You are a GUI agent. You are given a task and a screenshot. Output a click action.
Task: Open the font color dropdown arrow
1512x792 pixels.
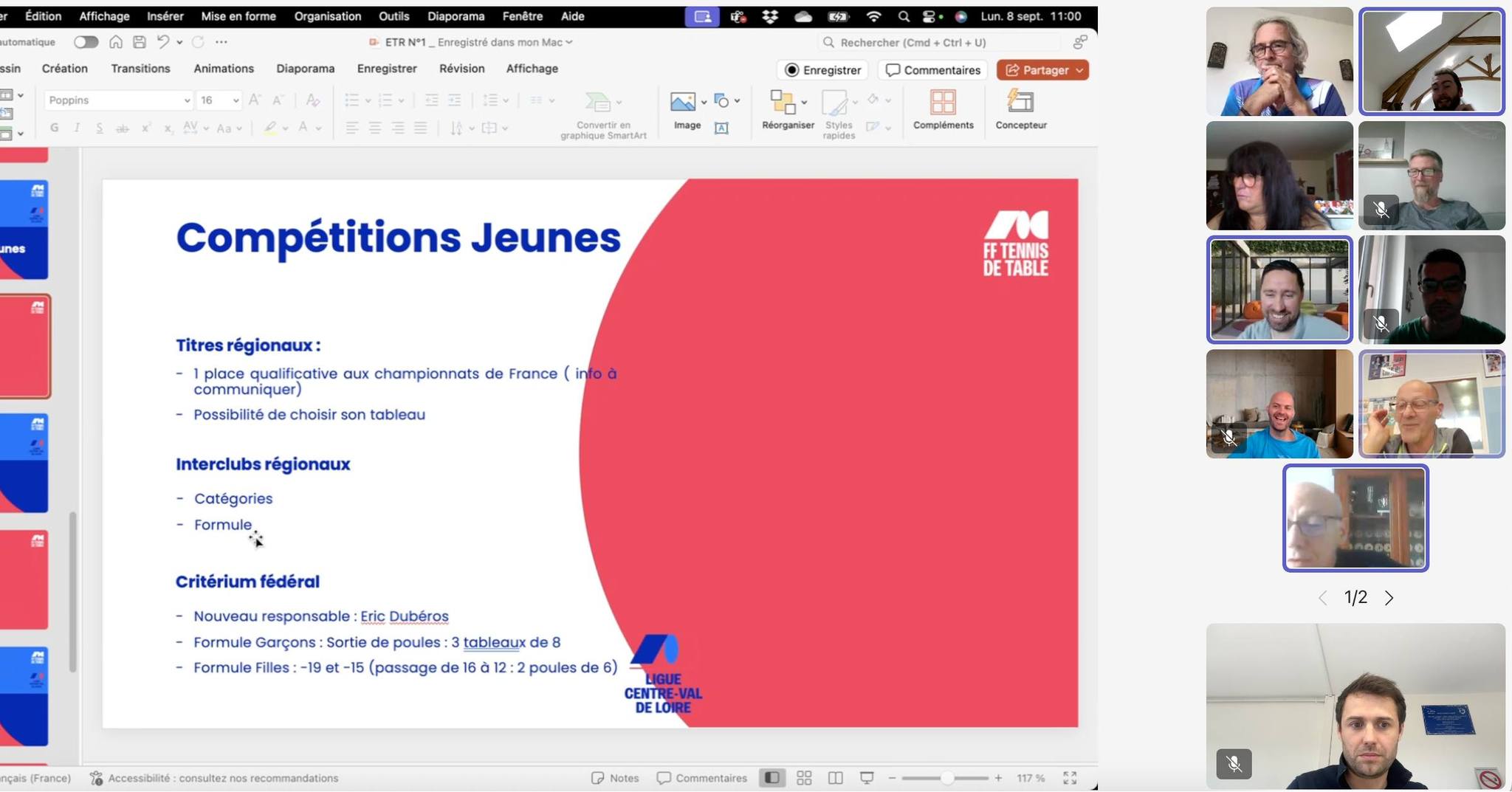coord(318,128)
